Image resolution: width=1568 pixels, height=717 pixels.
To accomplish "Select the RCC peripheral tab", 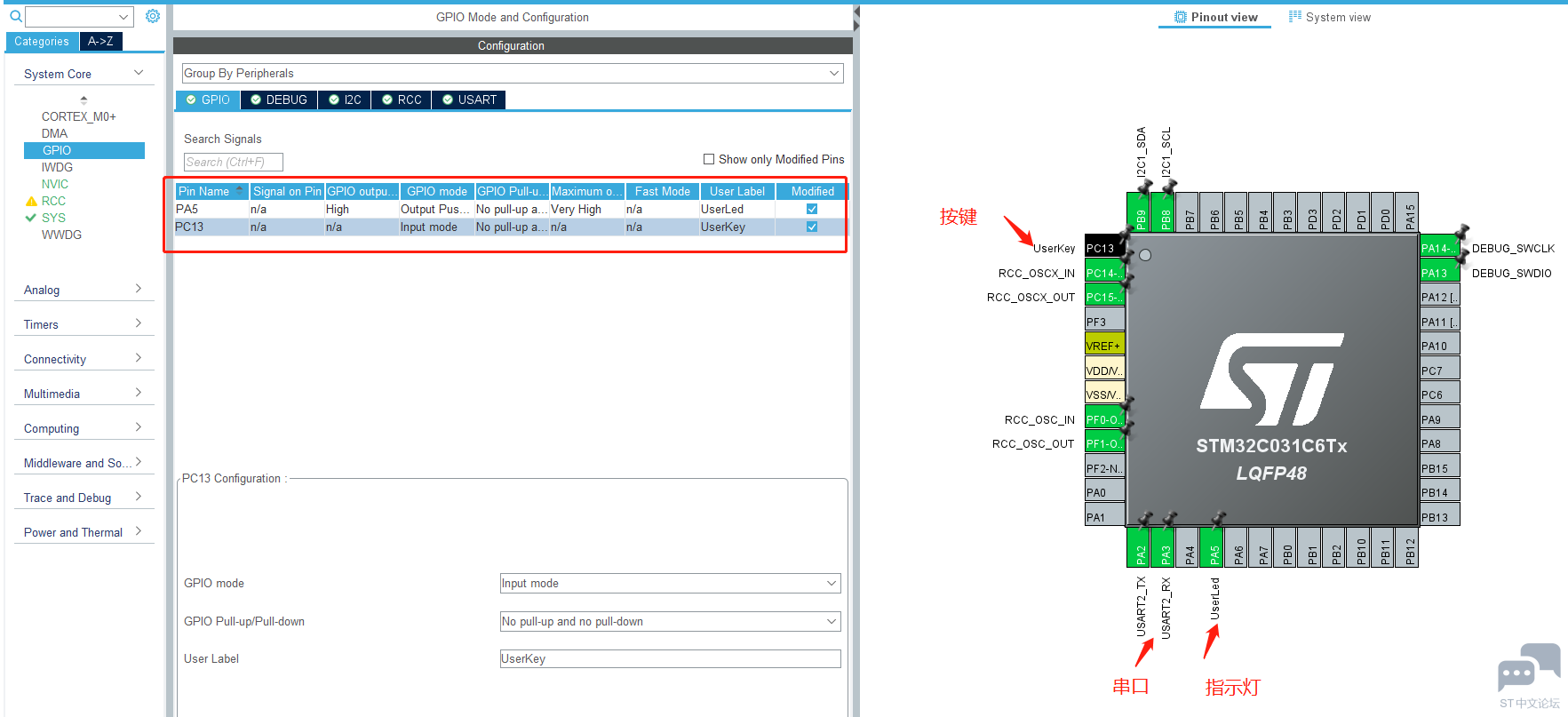I will pyautogui.click(x=402, y=100).
